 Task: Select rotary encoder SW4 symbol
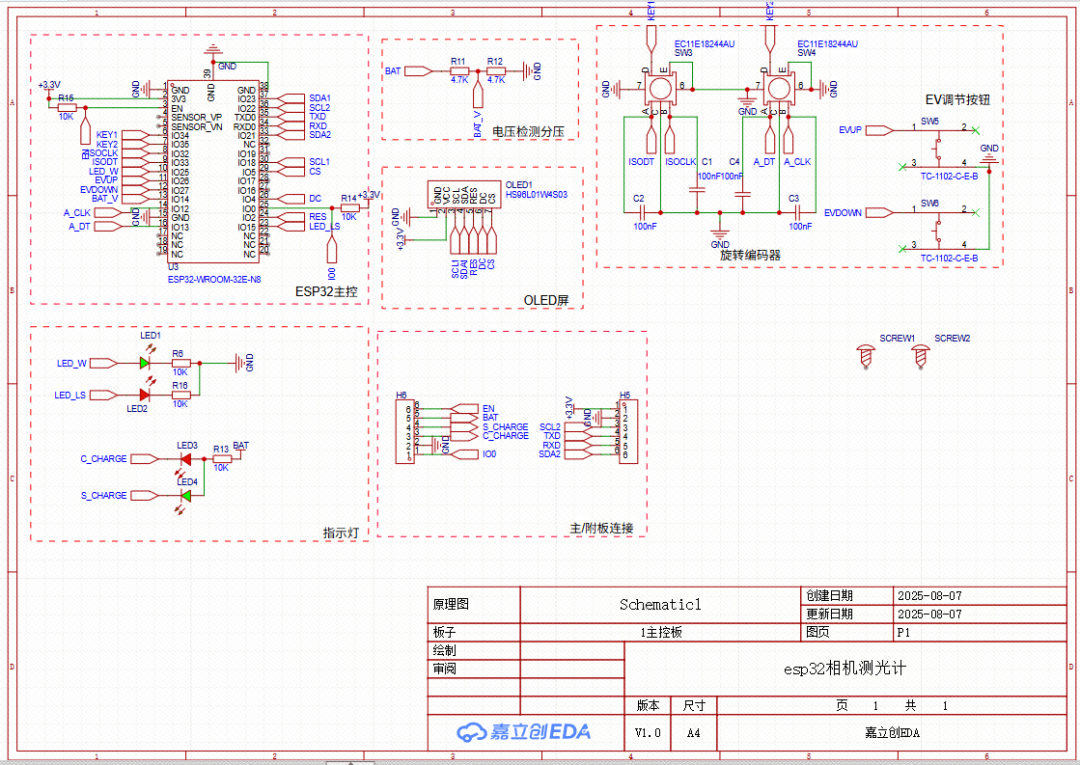coord(777,88)
